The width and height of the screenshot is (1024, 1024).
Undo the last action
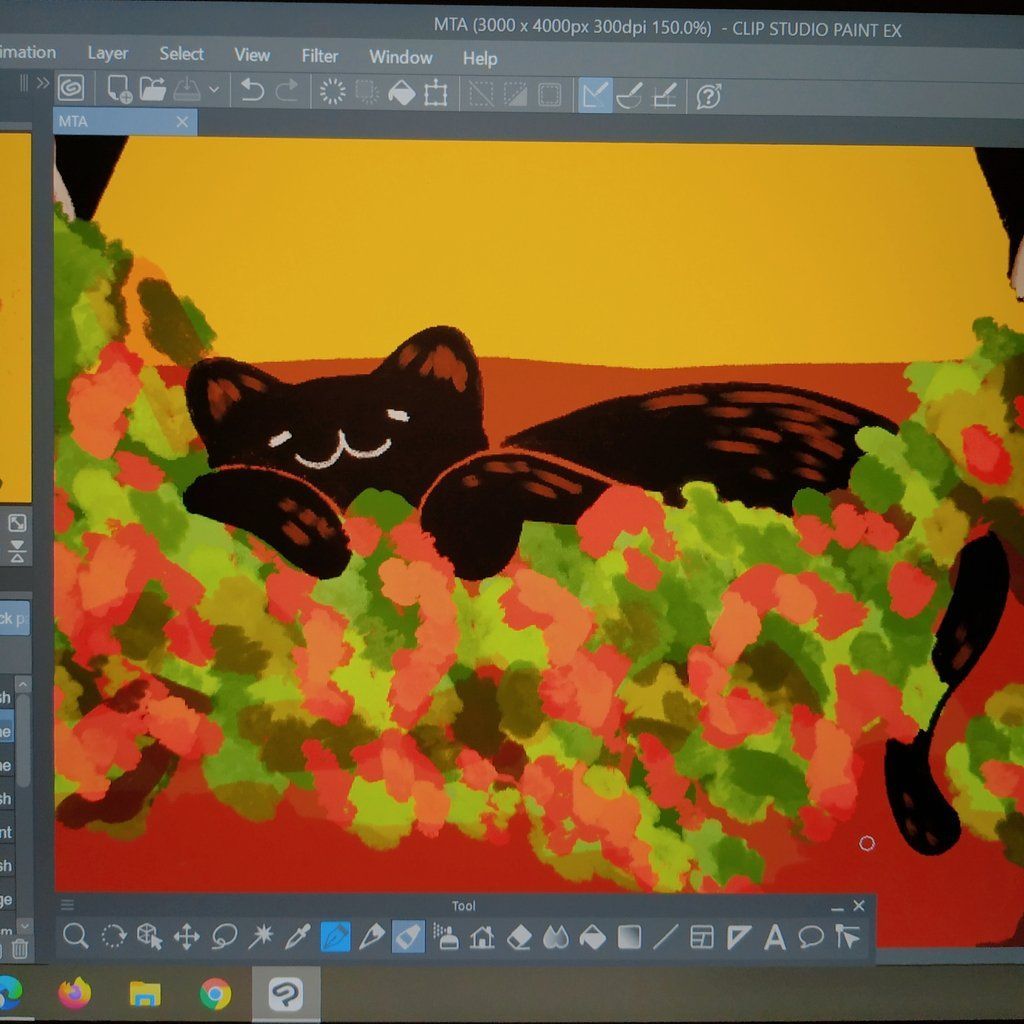[252, 90]
